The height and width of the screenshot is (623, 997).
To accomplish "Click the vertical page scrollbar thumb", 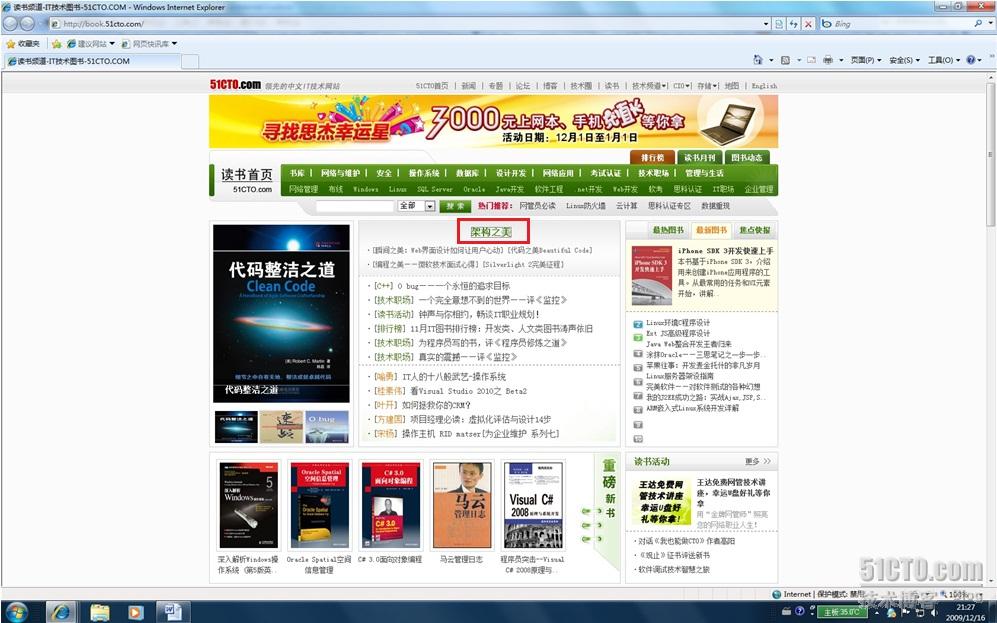I will (x=991, y=154).
